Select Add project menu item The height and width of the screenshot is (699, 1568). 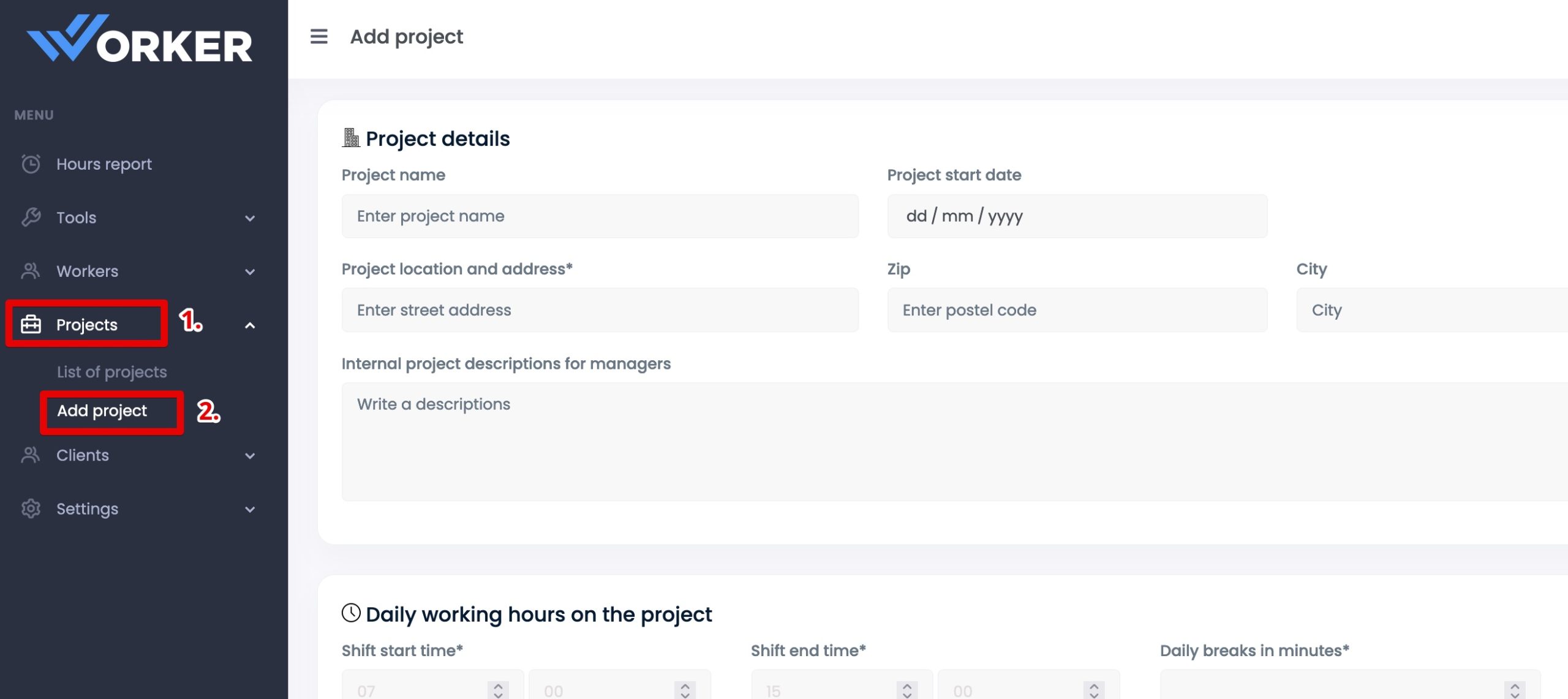tap(102, 410)
